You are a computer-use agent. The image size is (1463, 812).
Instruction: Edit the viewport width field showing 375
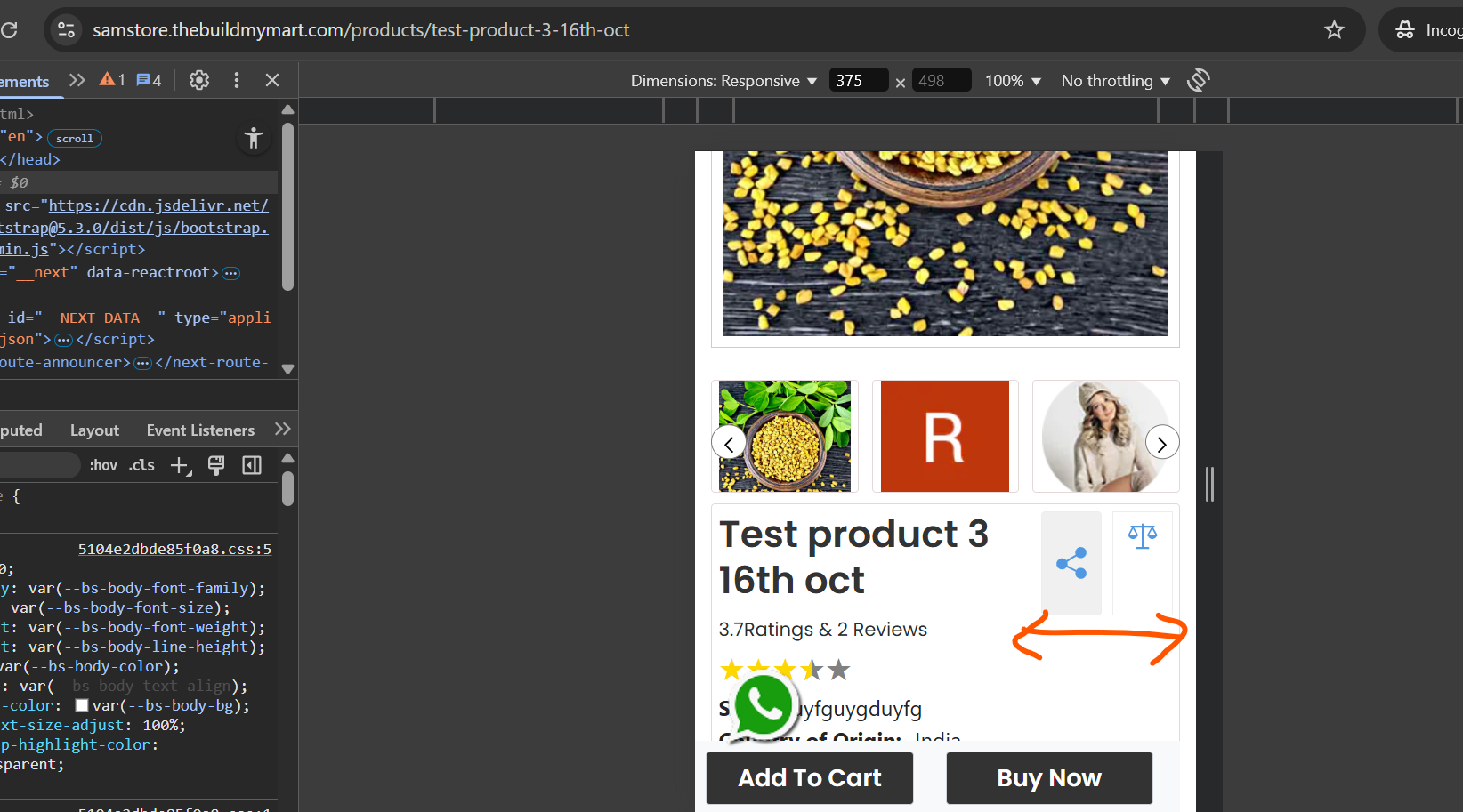[859, 81]
